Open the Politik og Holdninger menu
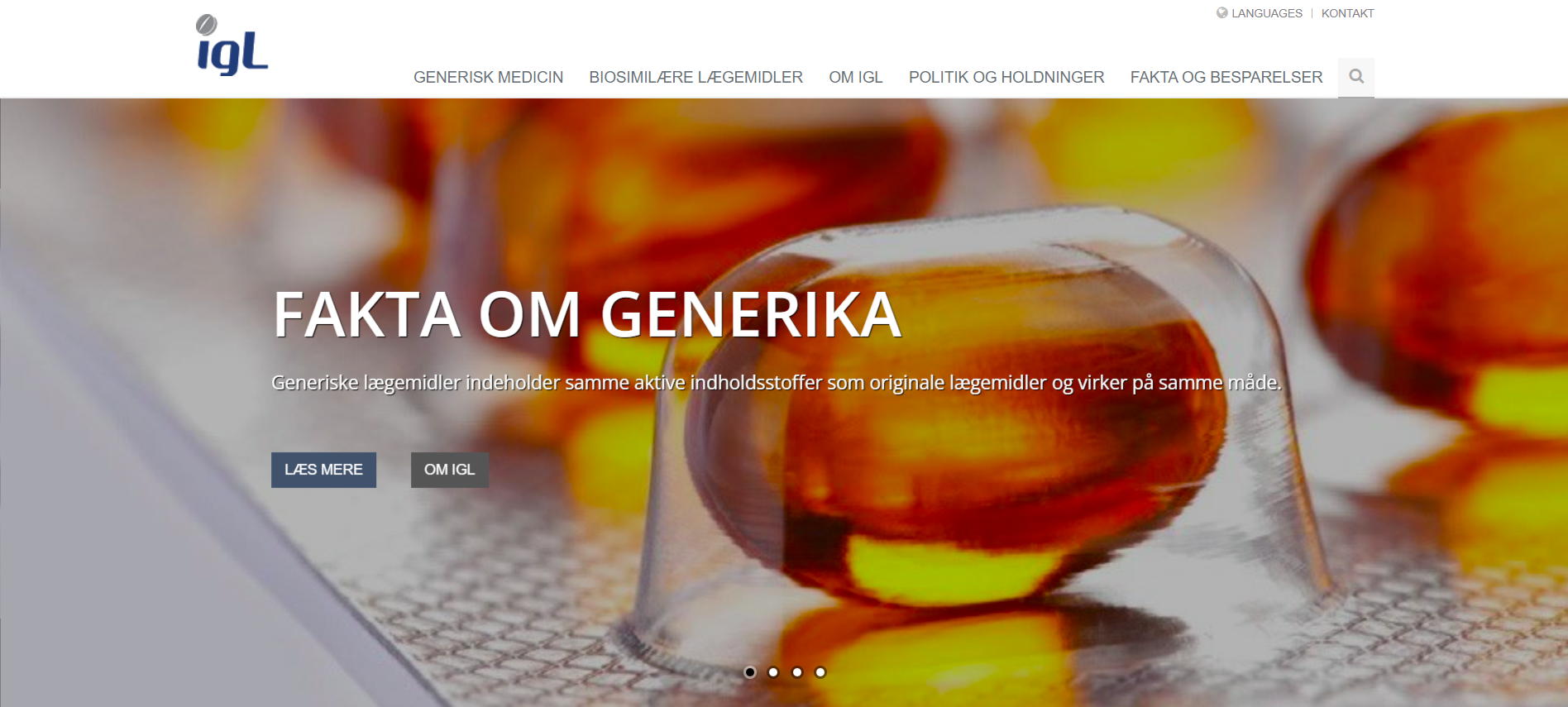 click(x=1006, y=77)
